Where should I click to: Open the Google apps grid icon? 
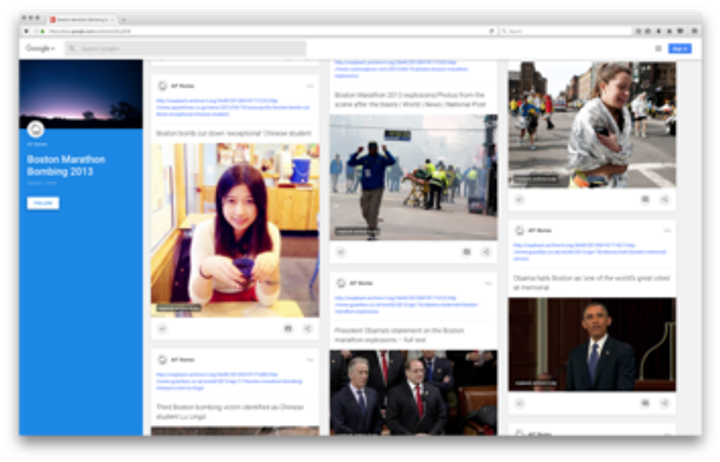pos(658,48)
